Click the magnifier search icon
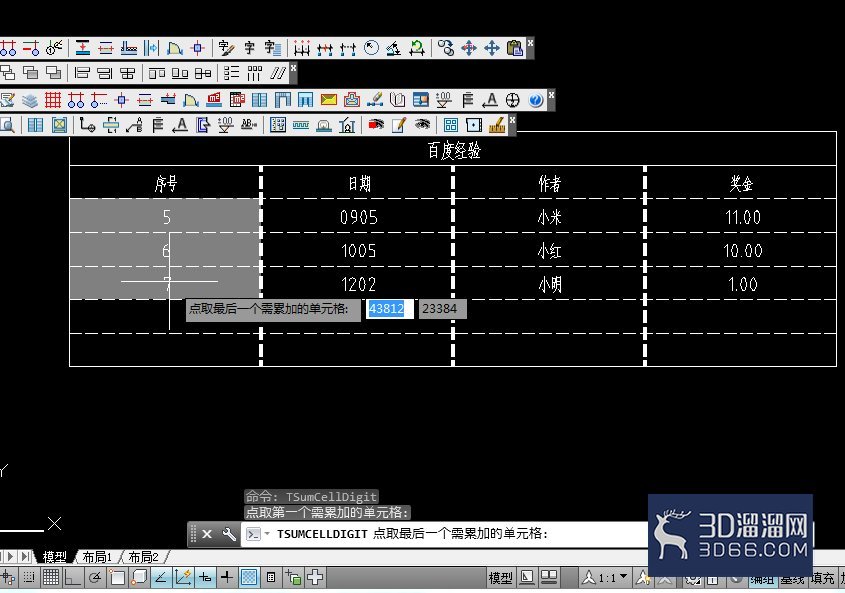Image resolution: width=845 pixels, height=593 pixels. coord(7,125)
